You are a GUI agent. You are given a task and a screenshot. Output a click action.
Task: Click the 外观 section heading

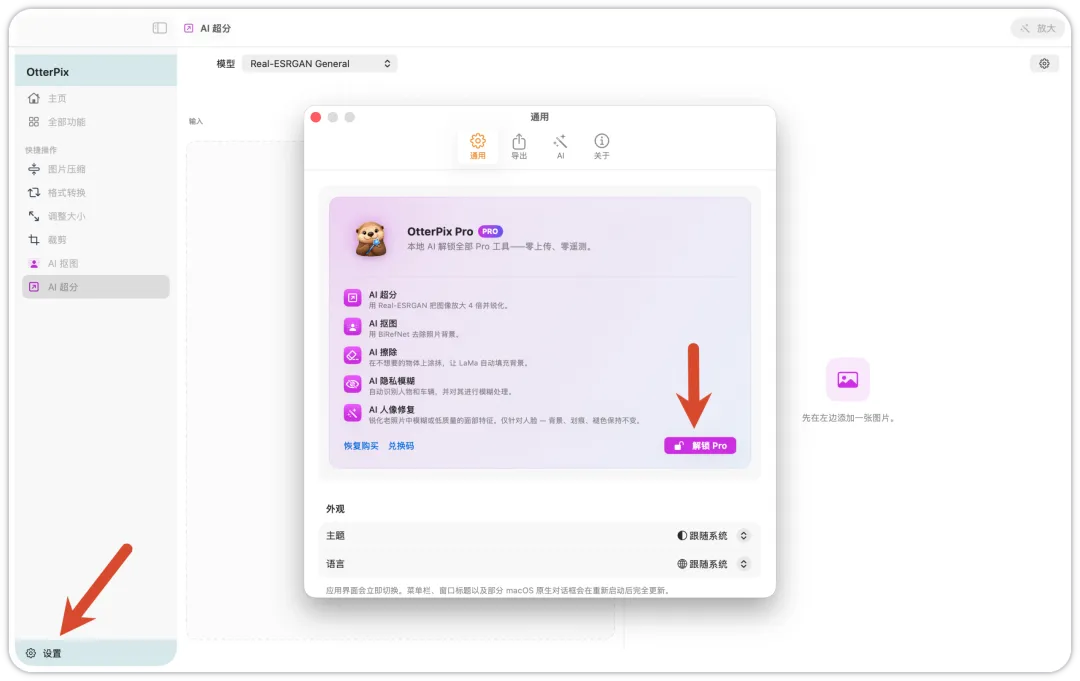click(335, 509)
